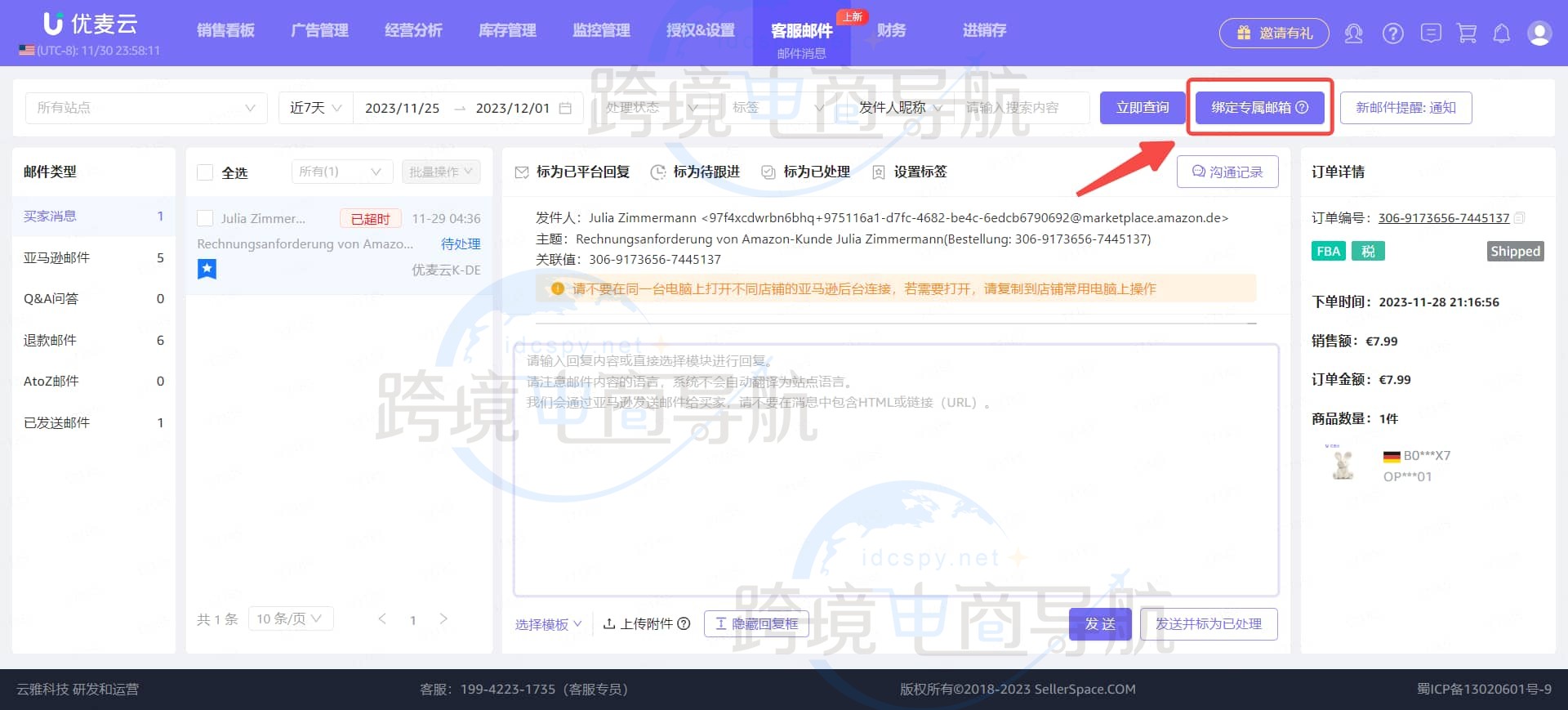The height and width of the screenshot is (710, 1568).
Task: Click the product thumbnail image
Action: (x=1341, y=463)
